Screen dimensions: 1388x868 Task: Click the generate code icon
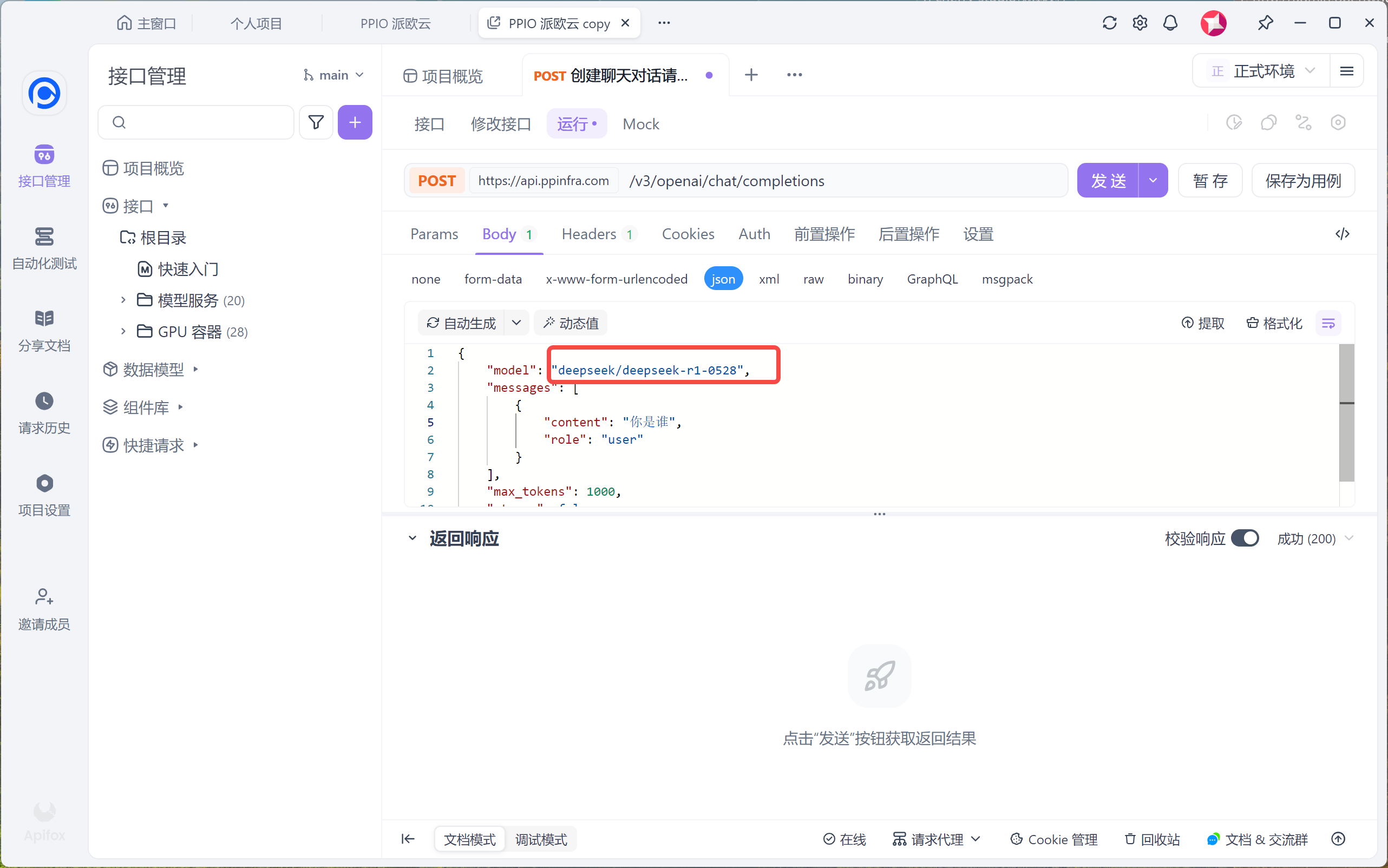point(1341,234)
